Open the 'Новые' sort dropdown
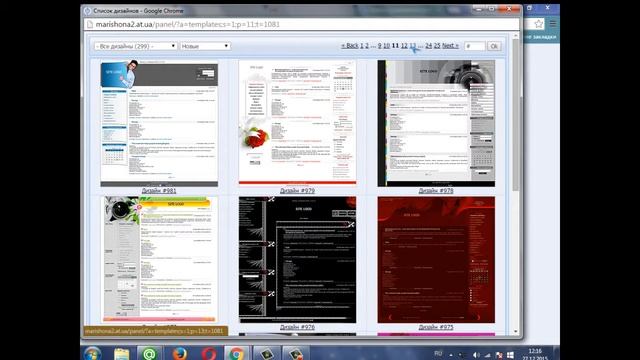640x360 pixels. (x=205, y=46)
